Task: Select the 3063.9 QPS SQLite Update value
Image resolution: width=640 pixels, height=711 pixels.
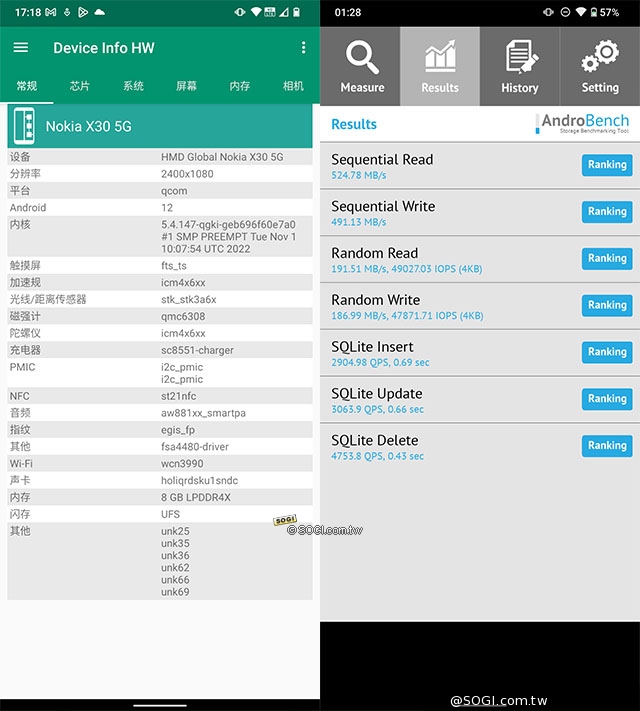Action: [x=377, y=409]
